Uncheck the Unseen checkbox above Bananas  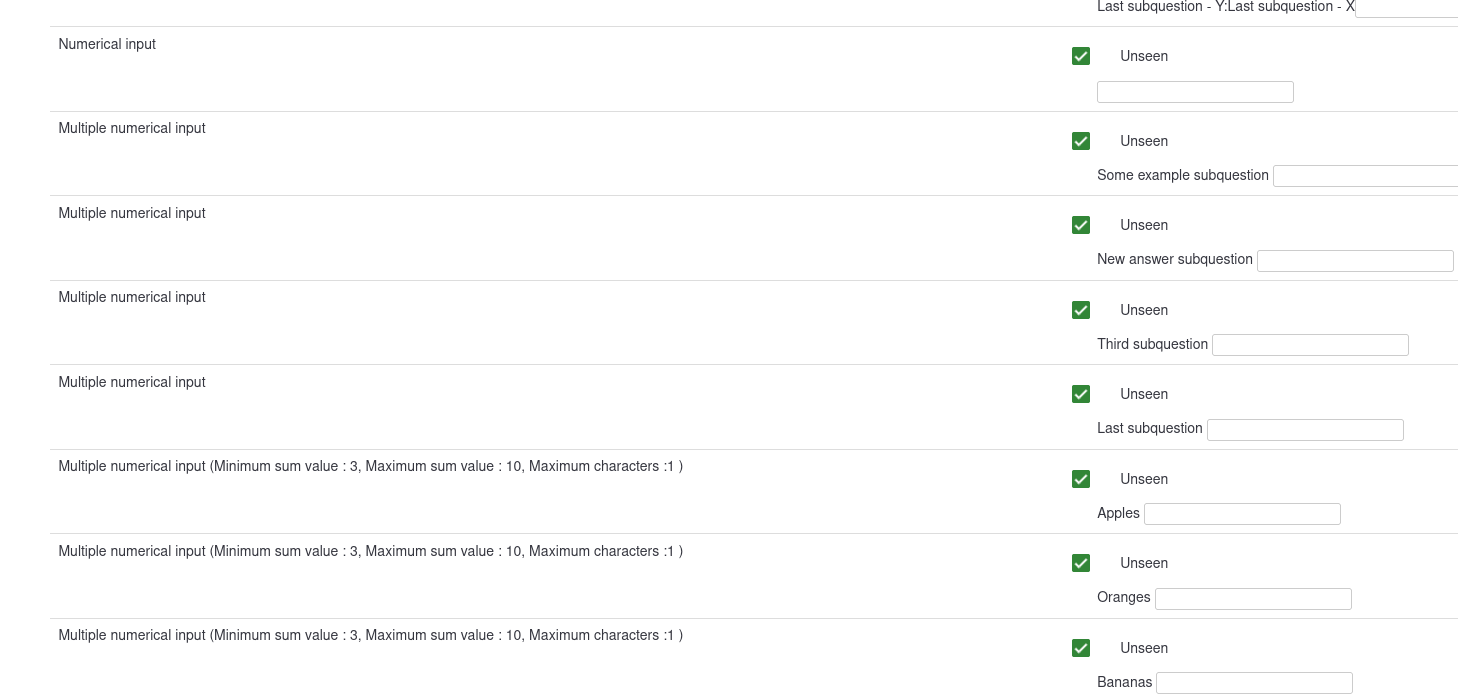coord(1080,648)
